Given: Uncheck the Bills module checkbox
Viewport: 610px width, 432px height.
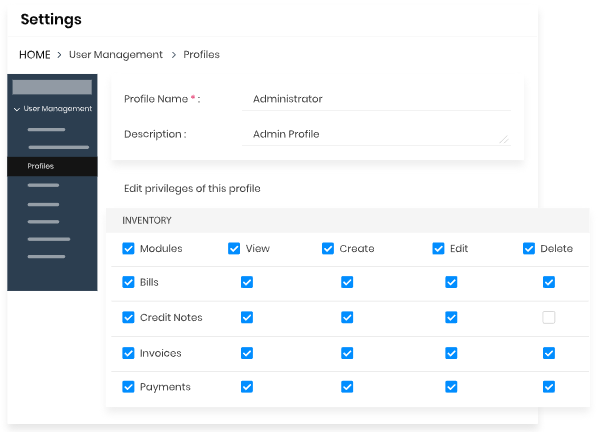Looking at the screenshot, I should point(128,283).
